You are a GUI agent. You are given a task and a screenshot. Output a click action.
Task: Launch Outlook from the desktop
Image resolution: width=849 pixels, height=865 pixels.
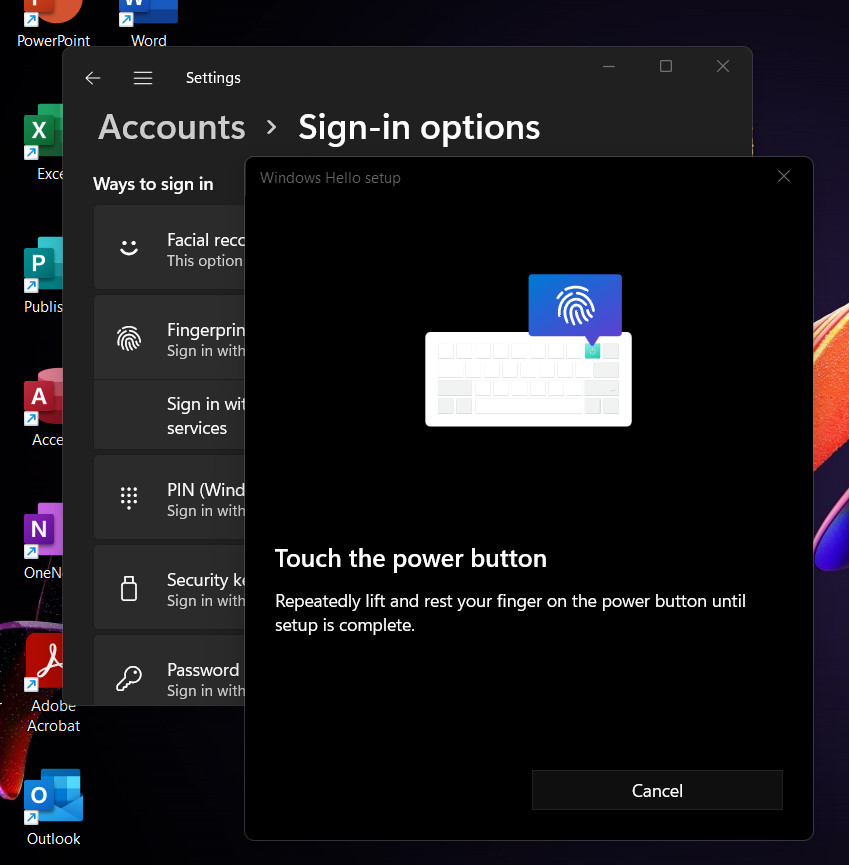[x=52, y=798]
